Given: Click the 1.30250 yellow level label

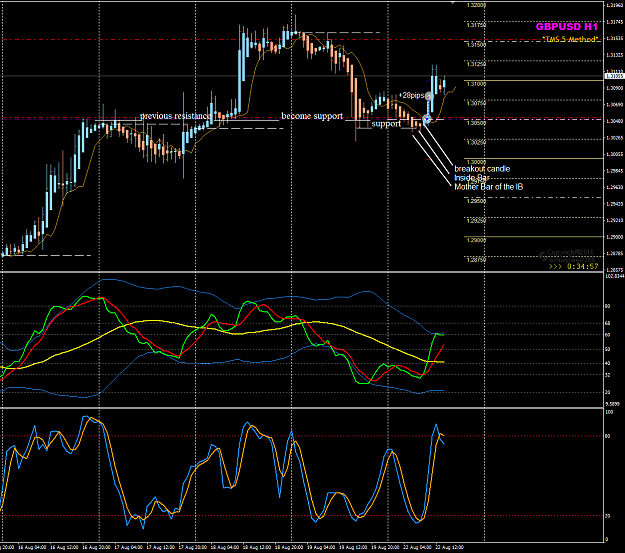Looking at the screenshot, I should click(x=476, y=142).
